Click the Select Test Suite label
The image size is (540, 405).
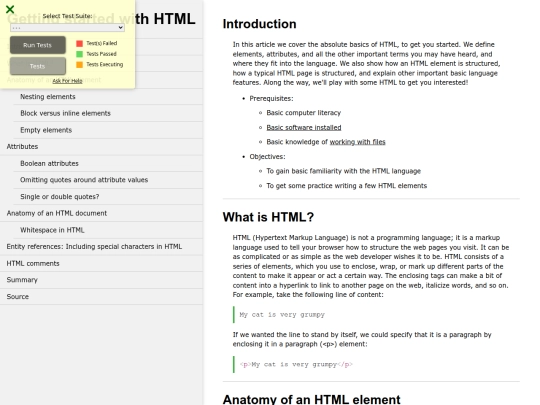[68, 16]
